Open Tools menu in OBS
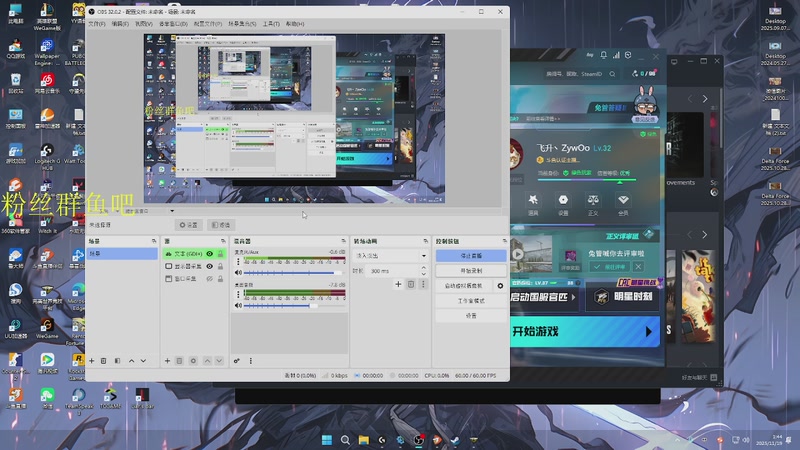The width and height of the screenshot is (800, 450). pos(271,24)
